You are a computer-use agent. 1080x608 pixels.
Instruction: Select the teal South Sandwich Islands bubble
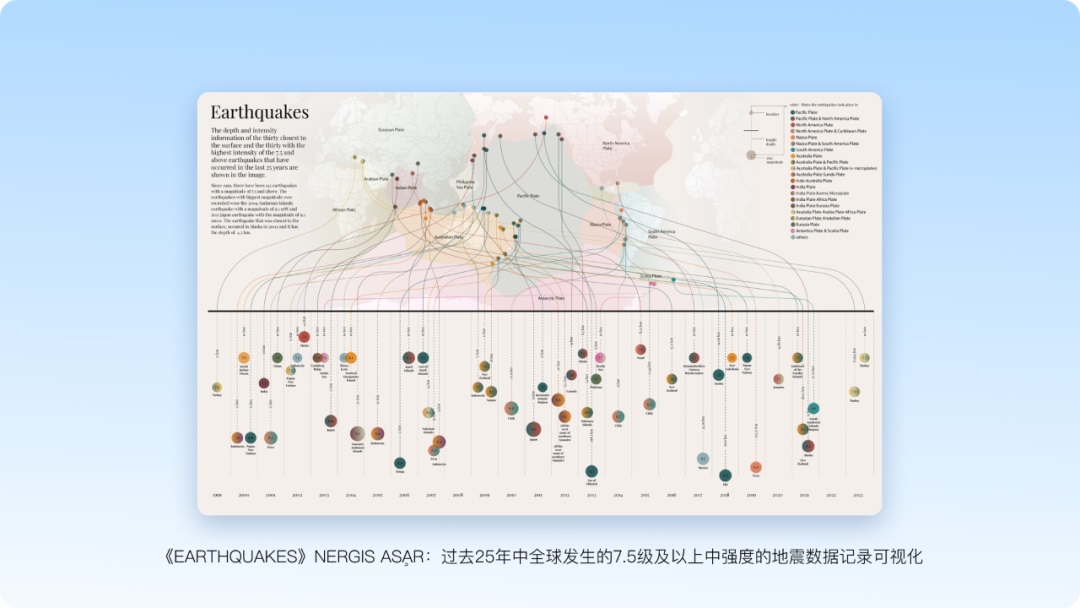click(x=813, y=408)
